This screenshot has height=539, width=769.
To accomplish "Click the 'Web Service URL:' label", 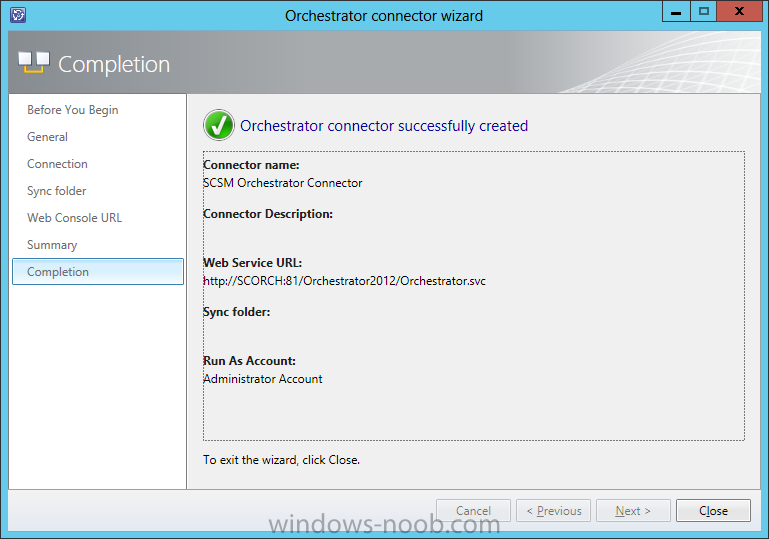I will coord(253,263).
